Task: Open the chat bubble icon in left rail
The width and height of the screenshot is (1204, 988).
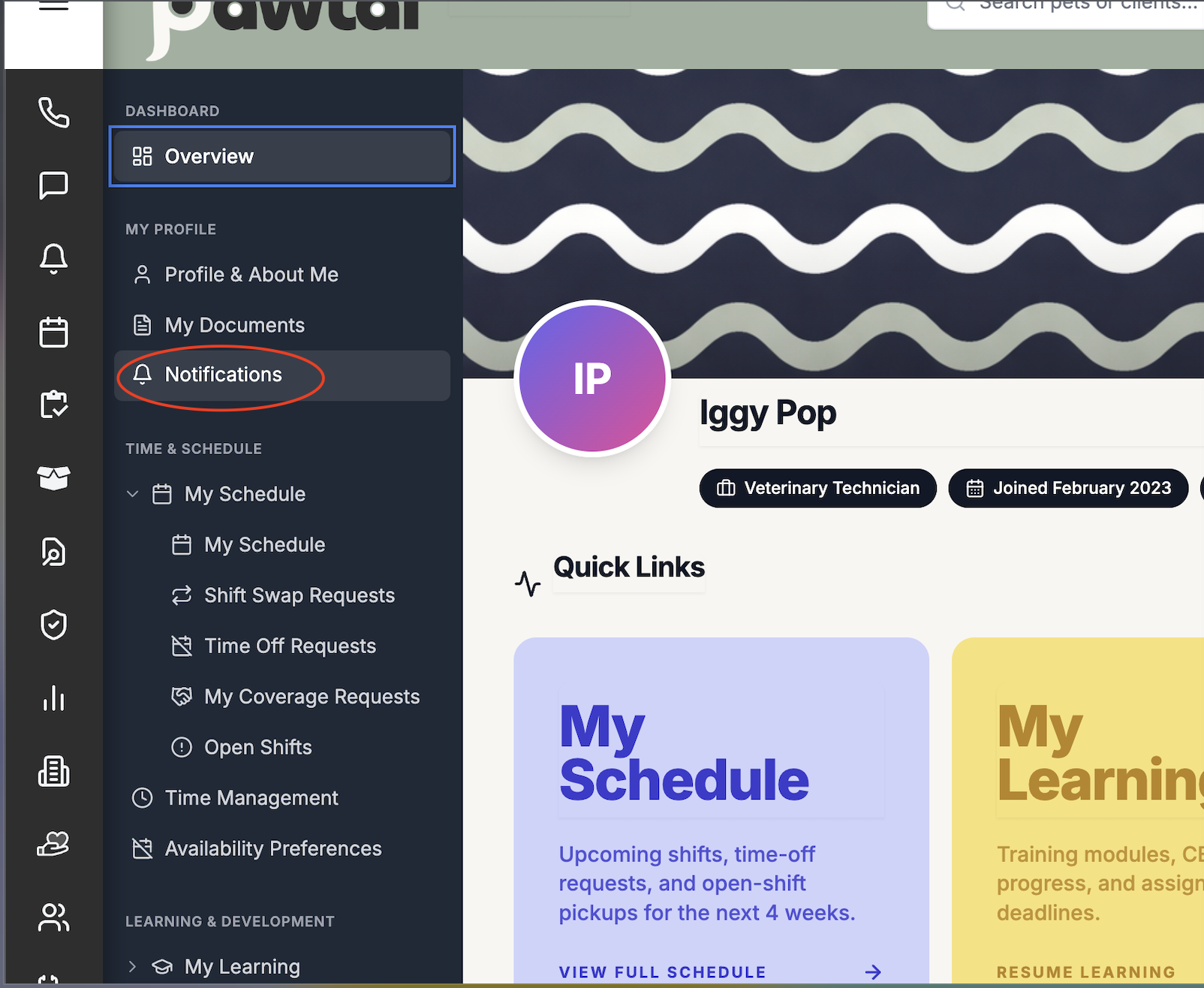Action: (53, 185)
